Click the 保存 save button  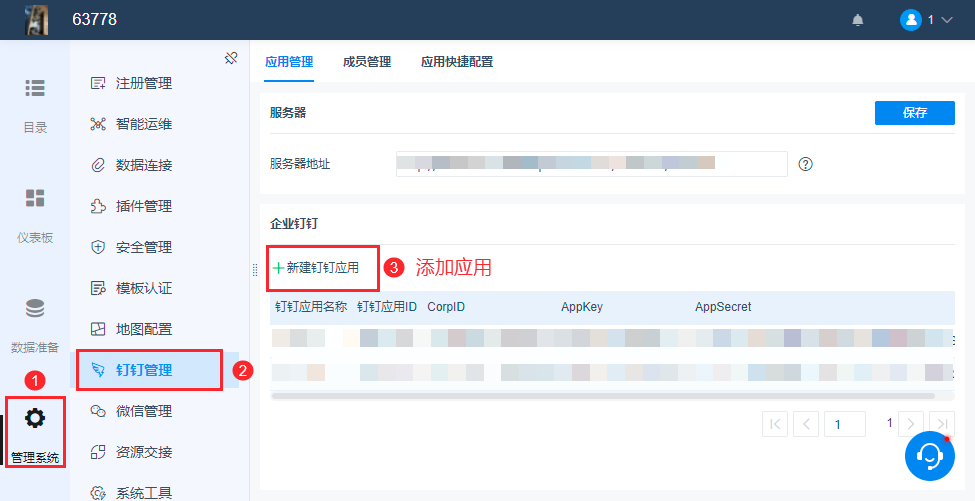pyautogui.click(x=915, y=113)
